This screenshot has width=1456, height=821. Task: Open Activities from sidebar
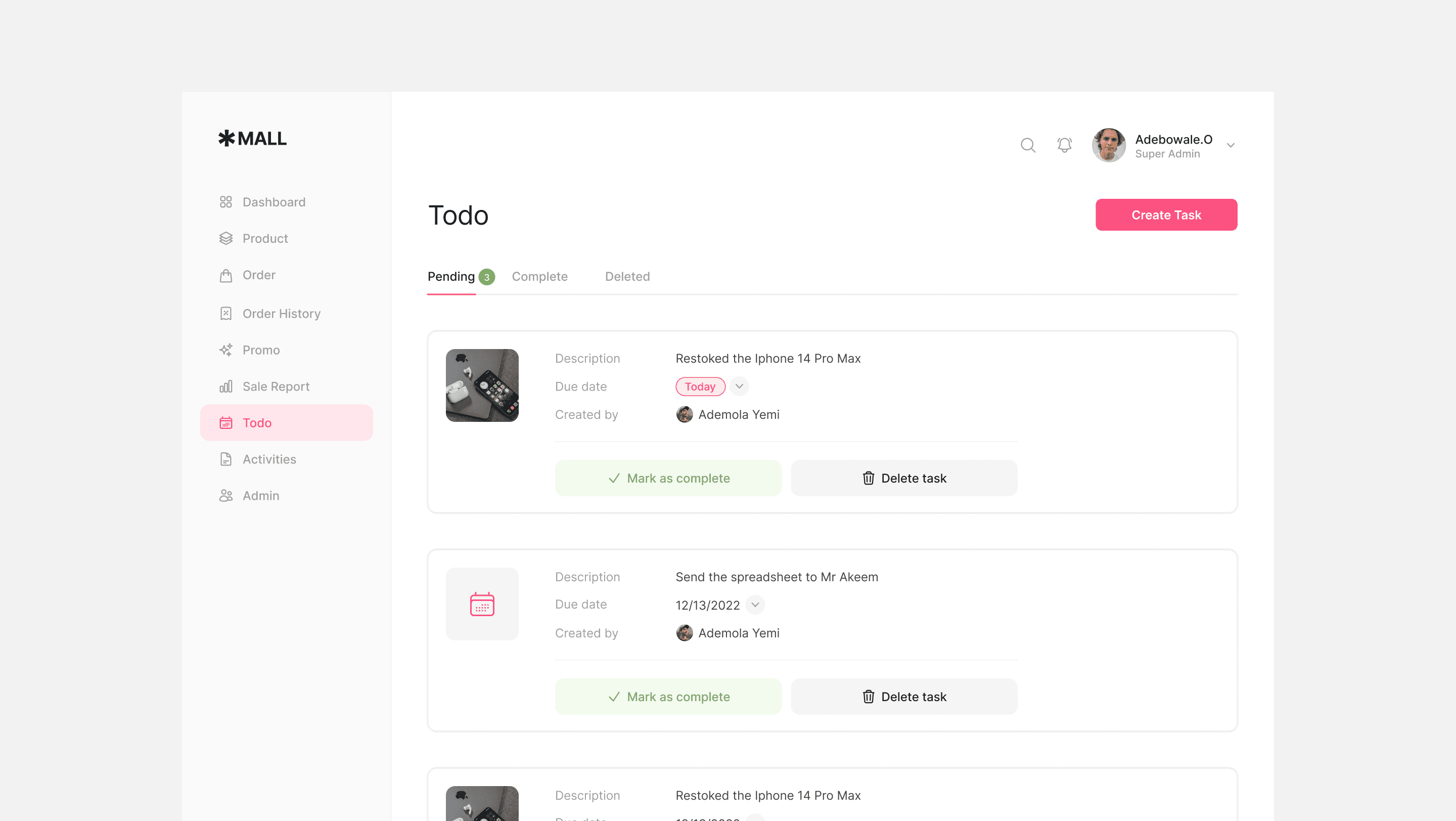coord(268,459)
